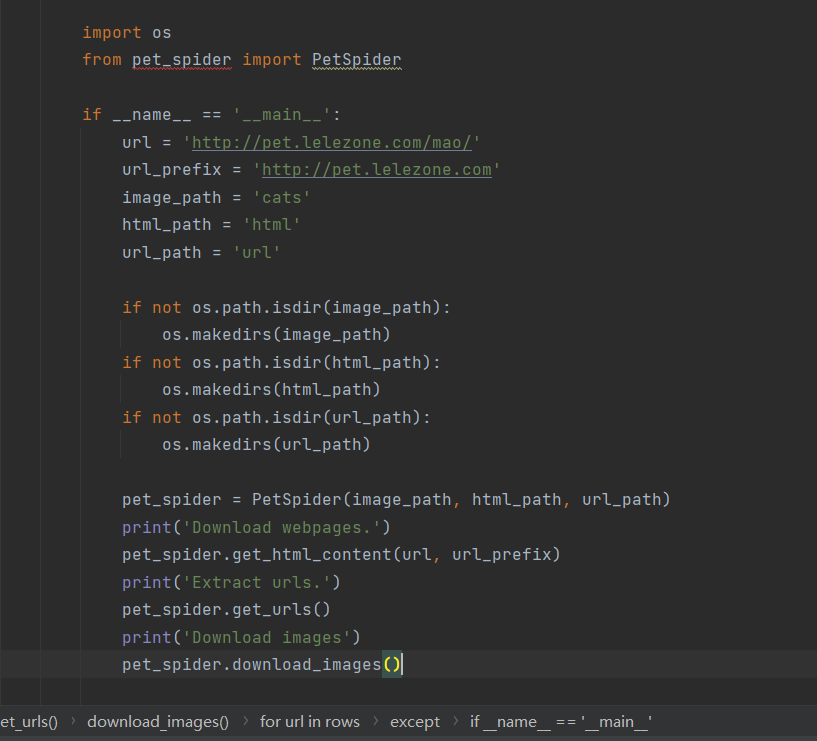This screenshot has height=741, width=817.
Task: Select download_images() in the breadcrumb bar
Action: point(158,721)
